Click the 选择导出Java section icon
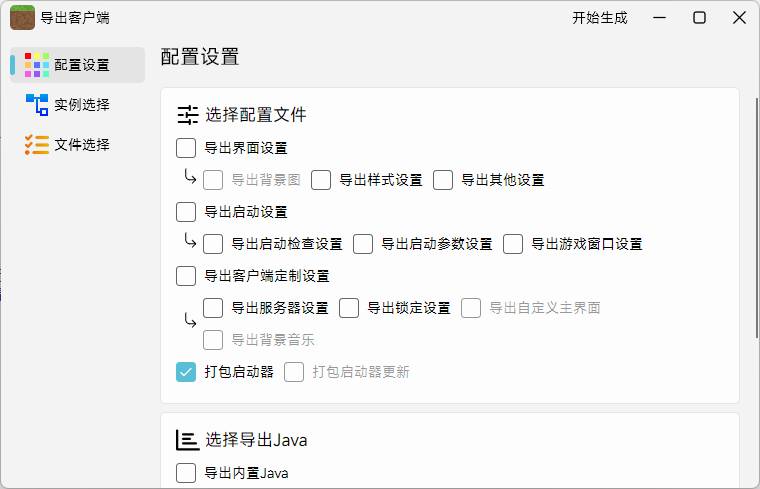This screenshot has width=760, height=489. (187, 439)
